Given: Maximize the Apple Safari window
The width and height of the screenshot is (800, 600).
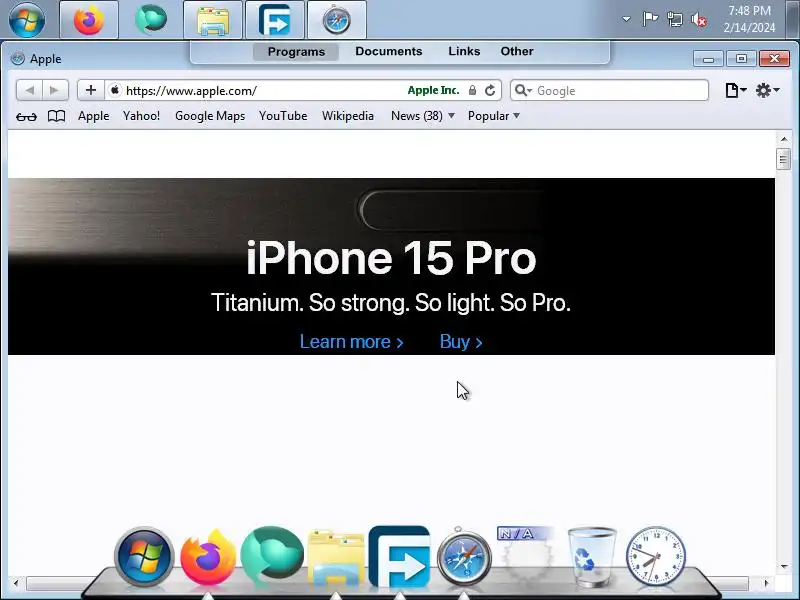Looking at the screenshot, I should (x=741, y=59).
